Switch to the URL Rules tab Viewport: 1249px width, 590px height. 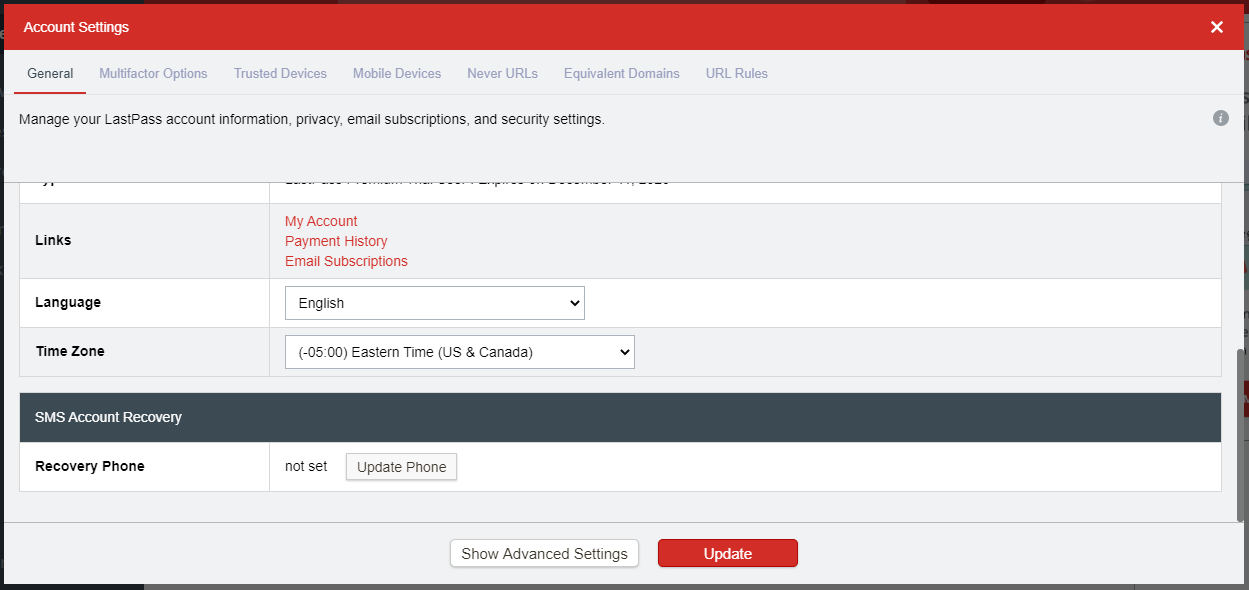point(737,73)
